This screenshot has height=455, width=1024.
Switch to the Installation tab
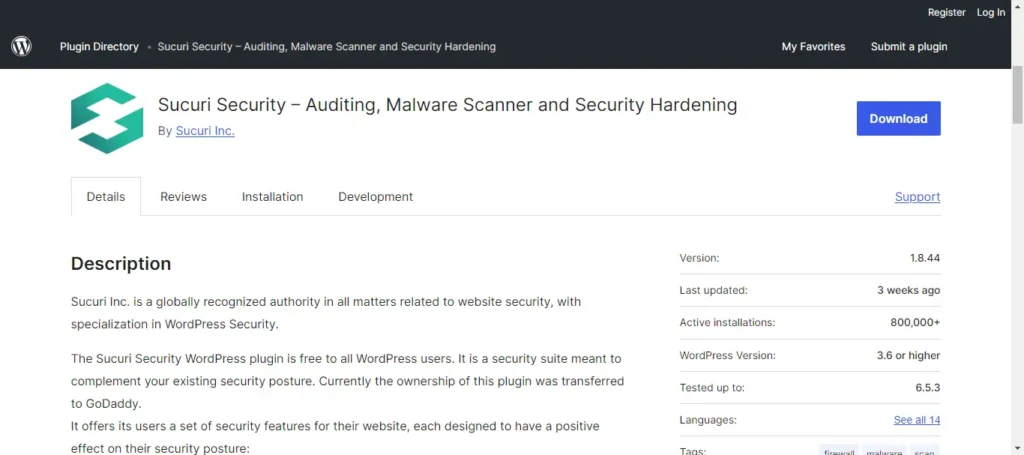click(272, 196)
